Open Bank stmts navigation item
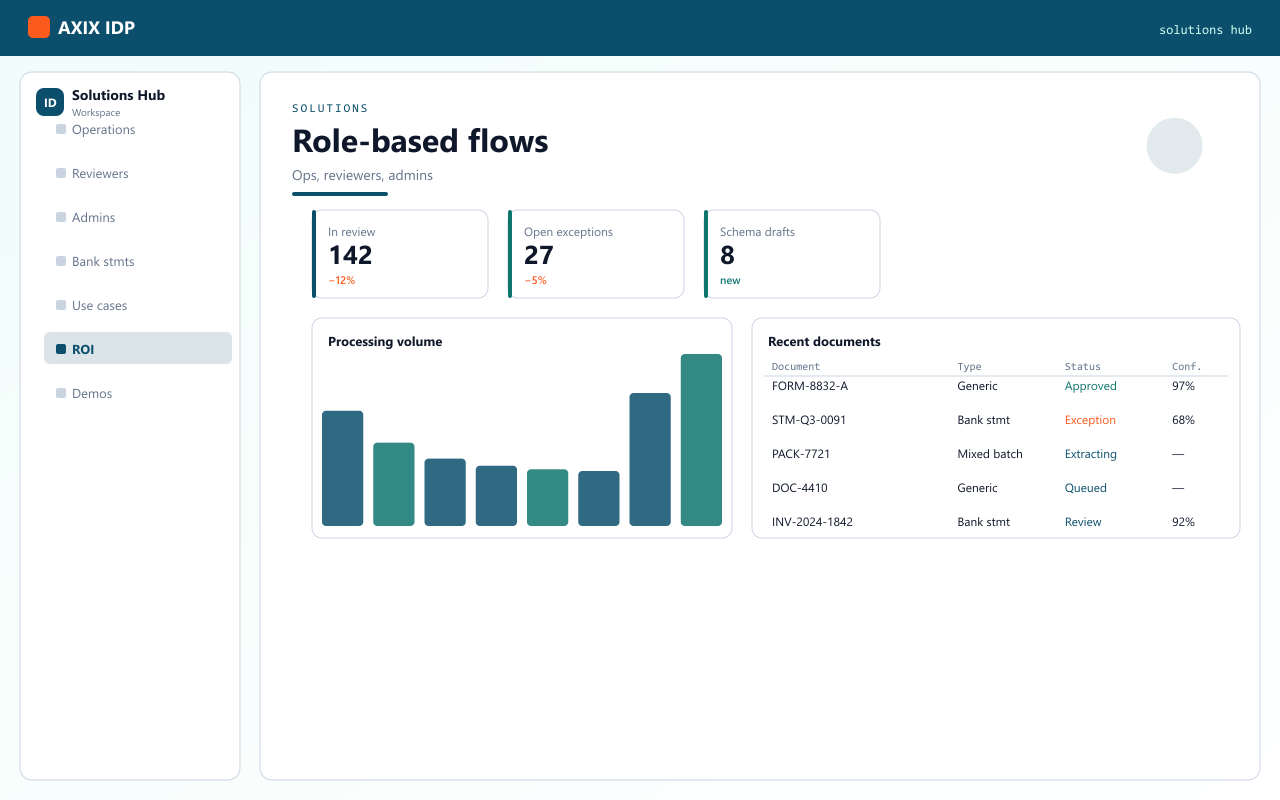The width and height of the screenshot is (1280, 800). point(138,262)
